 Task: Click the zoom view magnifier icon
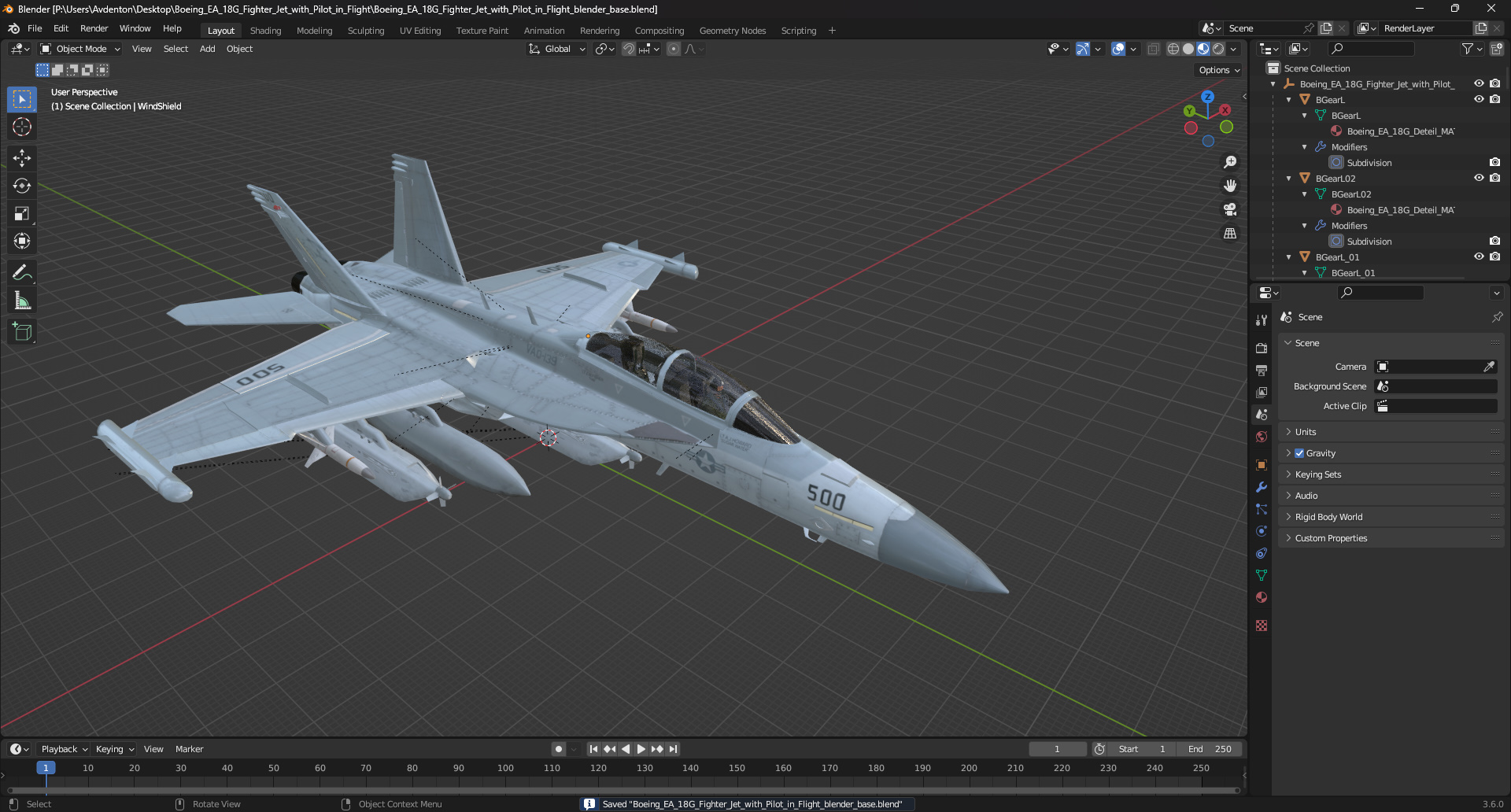pos(1230,162)
